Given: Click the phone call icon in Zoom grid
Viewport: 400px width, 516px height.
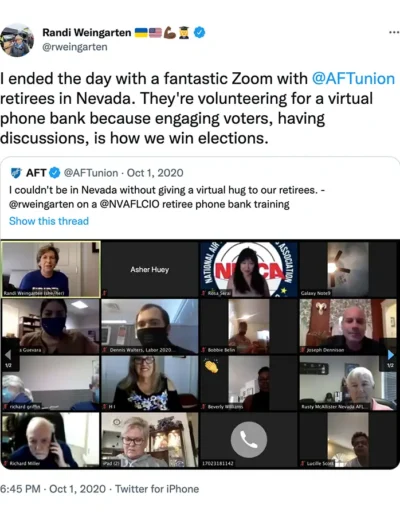Looking at the screenshot, I should pos(249,440).
